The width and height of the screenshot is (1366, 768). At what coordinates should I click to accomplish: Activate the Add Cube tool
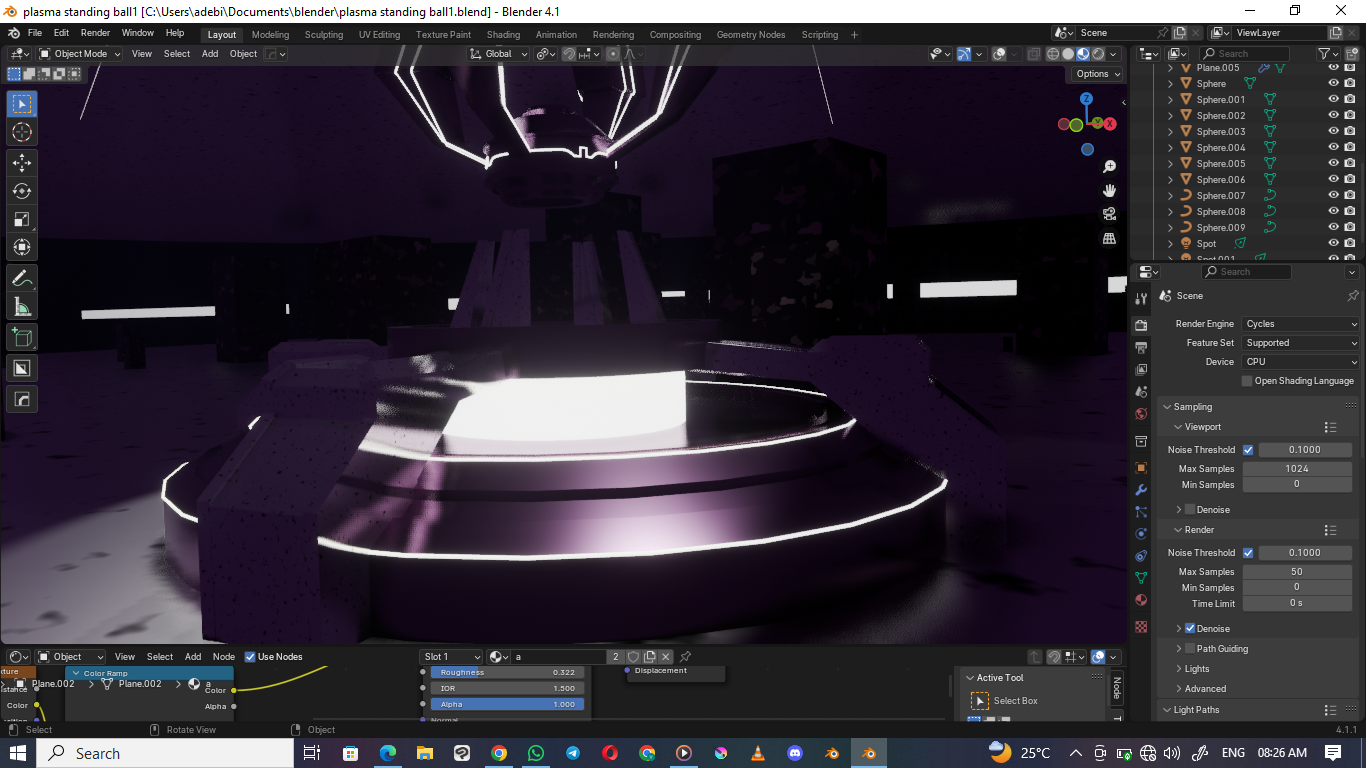[x=22, y=337]
